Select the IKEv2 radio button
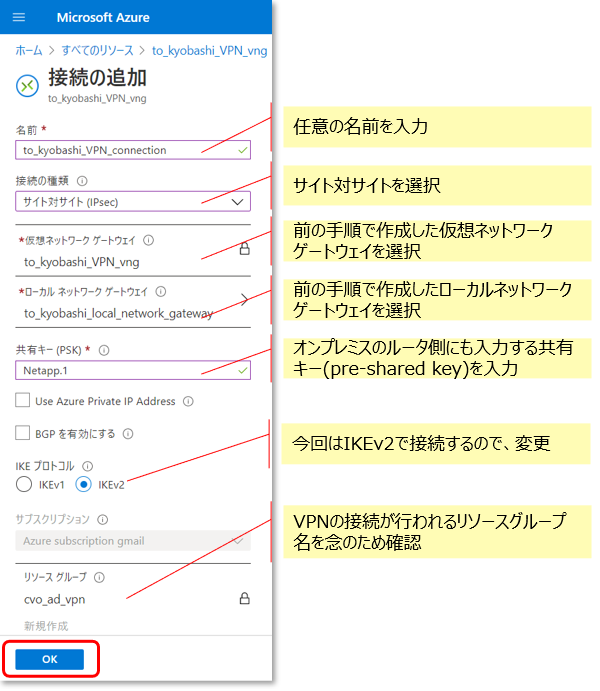 (83, 484)
